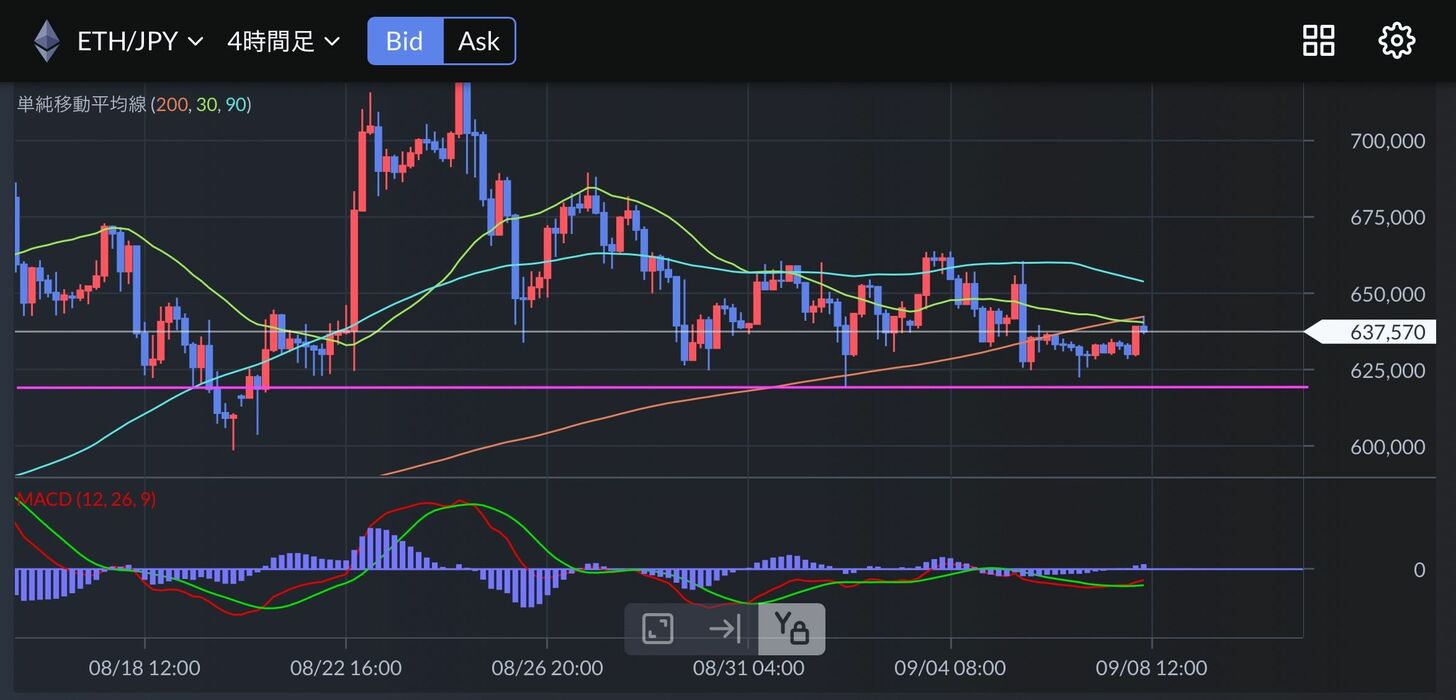Click the 637,570 current price tag
The height and width of the screenshot is (700, 1456).
click(1378, 332)
